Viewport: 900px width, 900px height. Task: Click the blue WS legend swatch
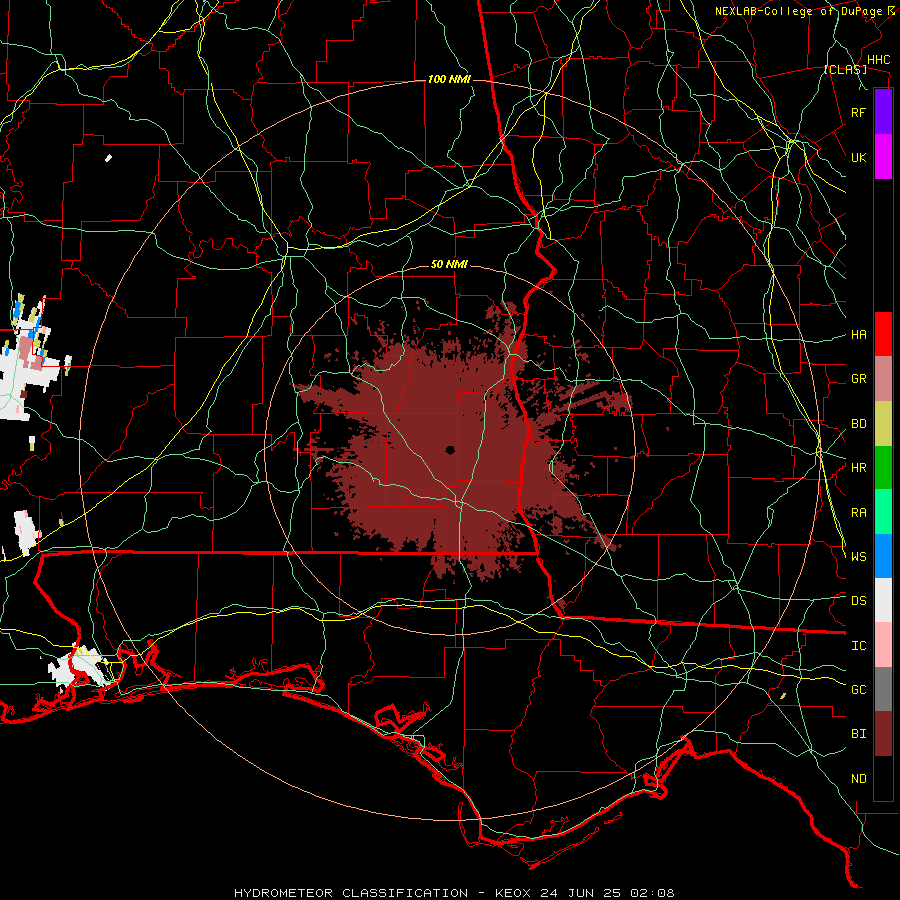click(883, 556)
